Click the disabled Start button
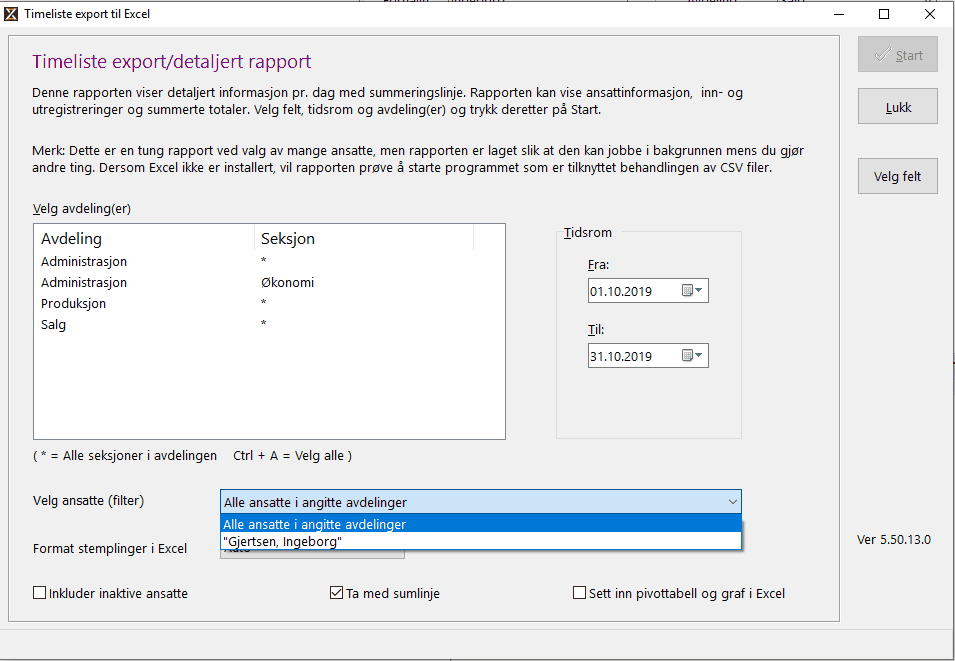The image size is (955, 661). point(896,55)
